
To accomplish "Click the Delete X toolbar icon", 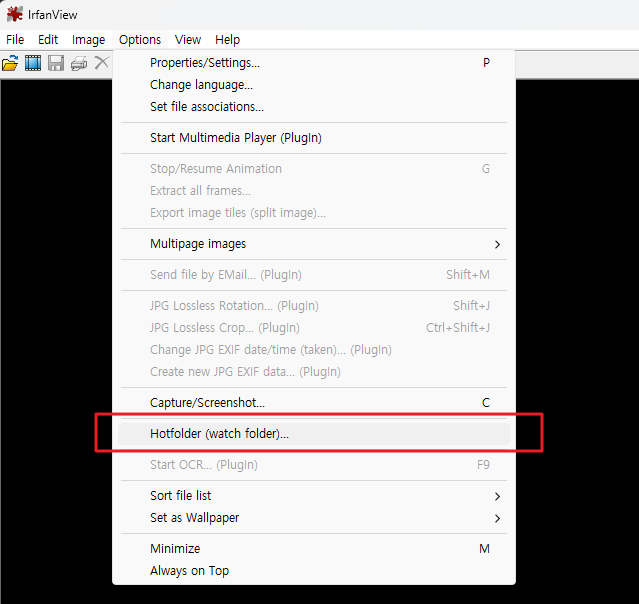I will (101, 63).
